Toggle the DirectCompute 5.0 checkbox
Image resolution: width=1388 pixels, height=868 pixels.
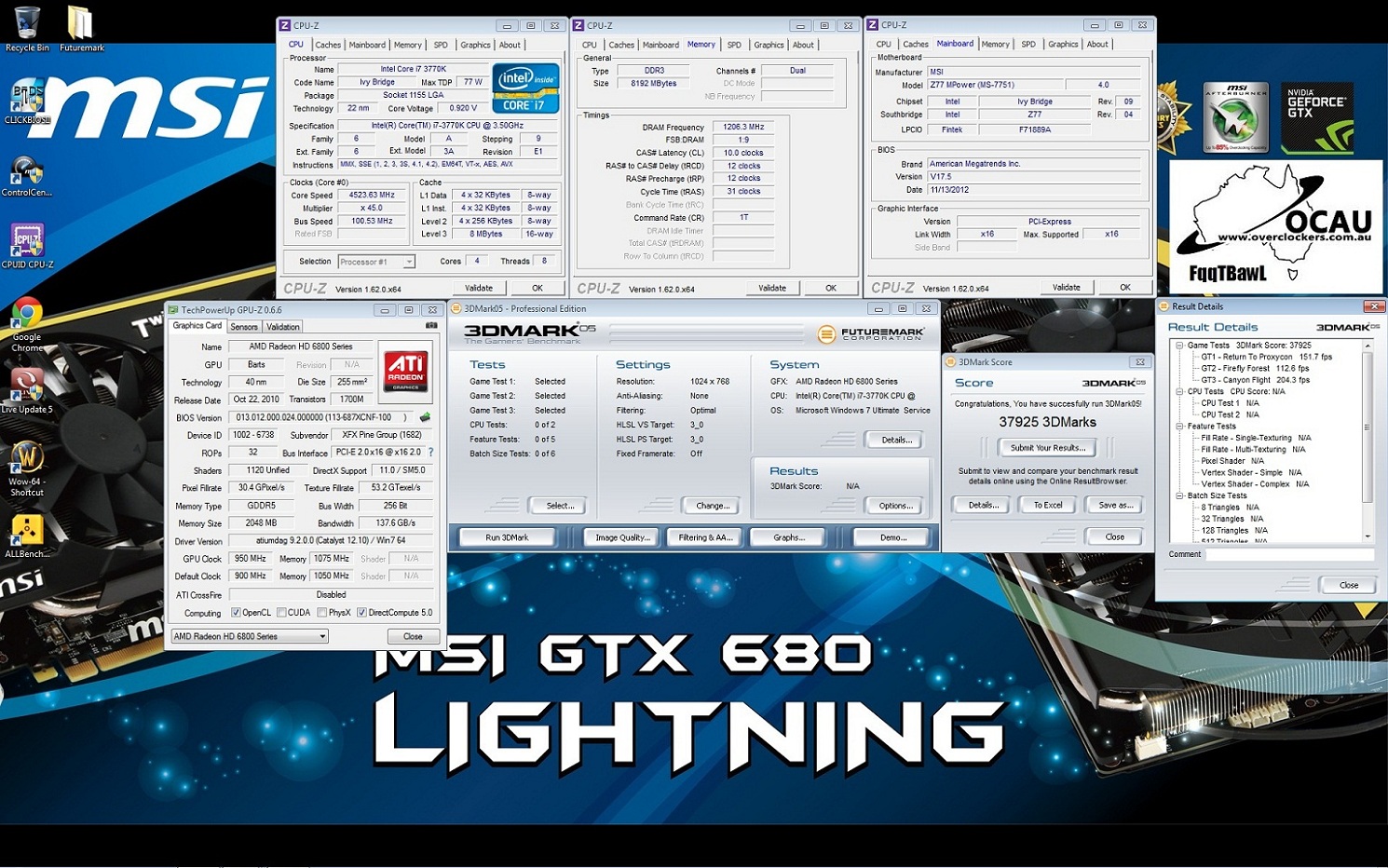coord(361,613)
